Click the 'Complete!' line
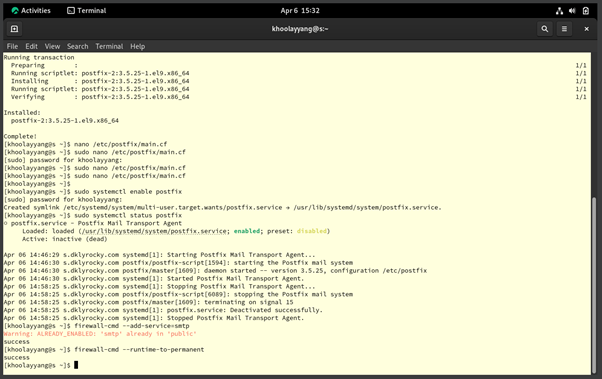 (x=20, y=136)
